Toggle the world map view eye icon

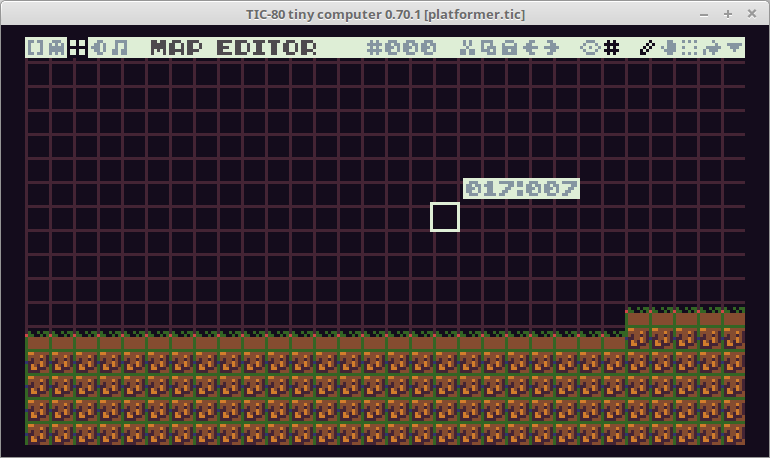click(x=590, y=48)
